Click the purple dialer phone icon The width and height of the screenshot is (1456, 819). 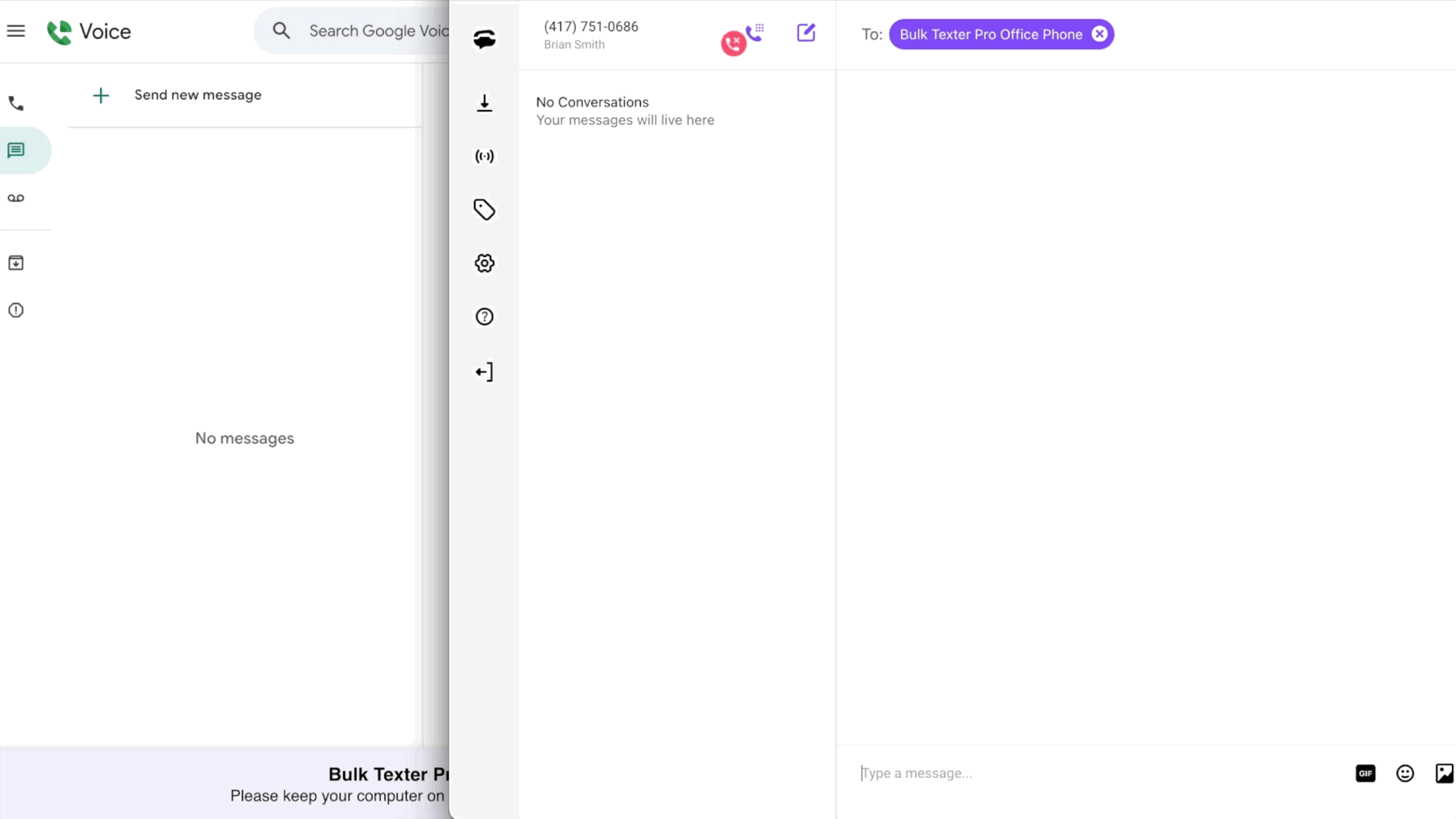[755, 34]
